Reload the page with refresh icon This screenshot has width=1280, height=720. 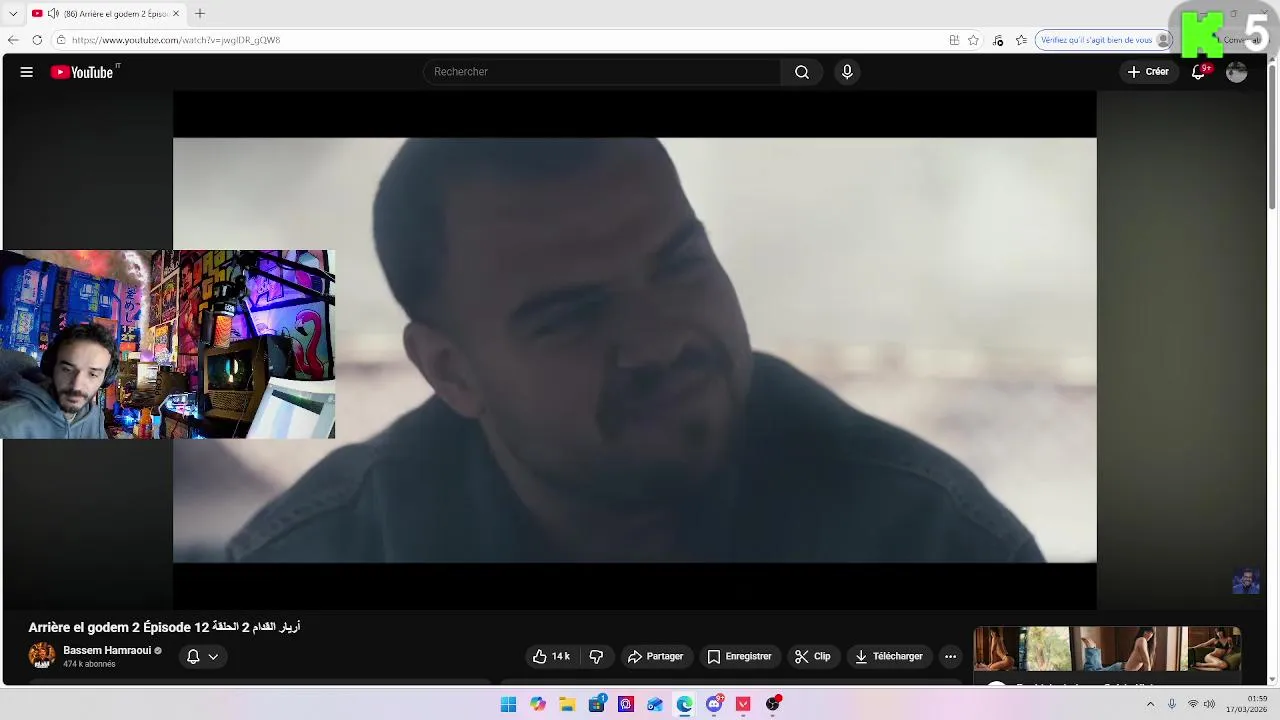(x=37, y=40)
